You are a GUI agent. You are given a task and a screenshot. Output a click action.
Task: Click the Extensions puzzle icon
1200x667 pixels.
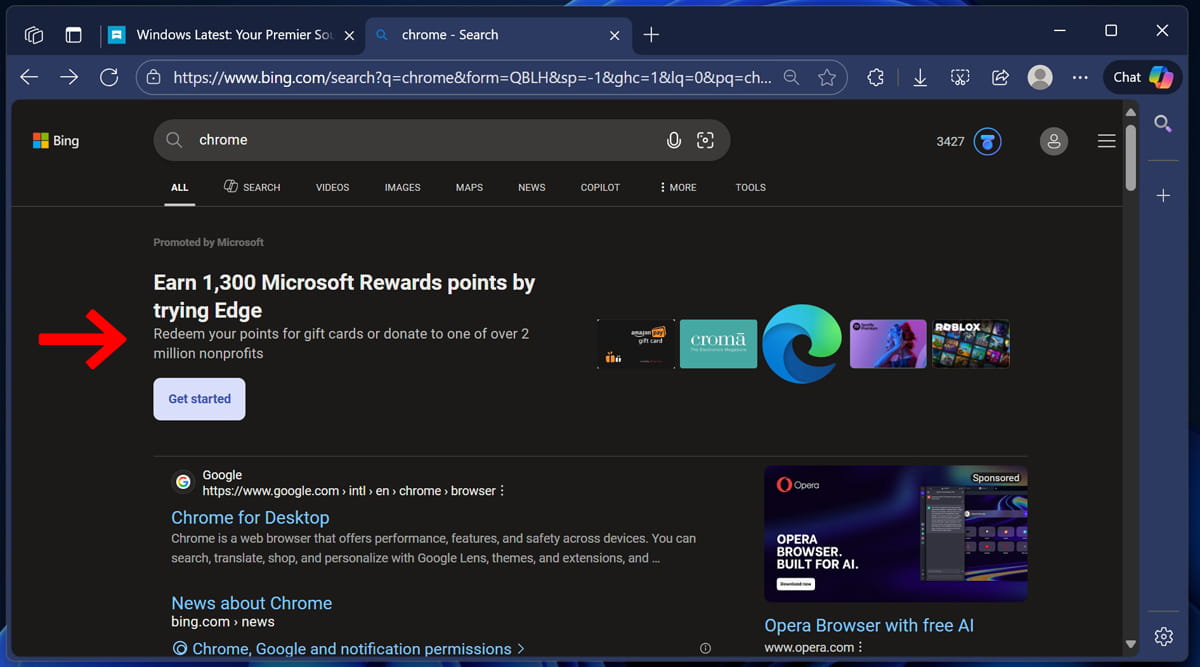875,77
